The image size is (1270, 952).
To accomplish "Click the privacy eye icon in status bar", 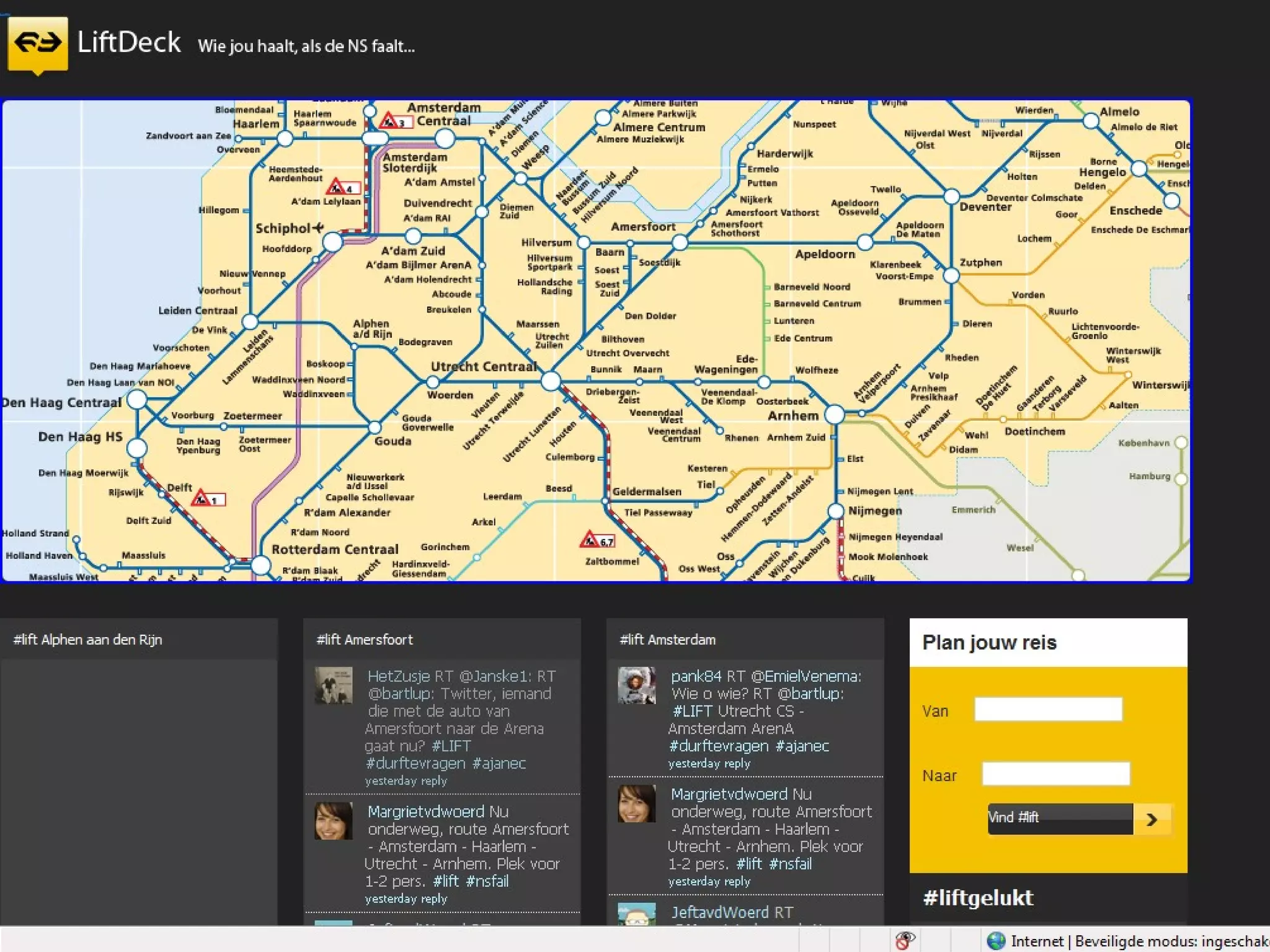I will pyautogui.click(x=905, y=940).
